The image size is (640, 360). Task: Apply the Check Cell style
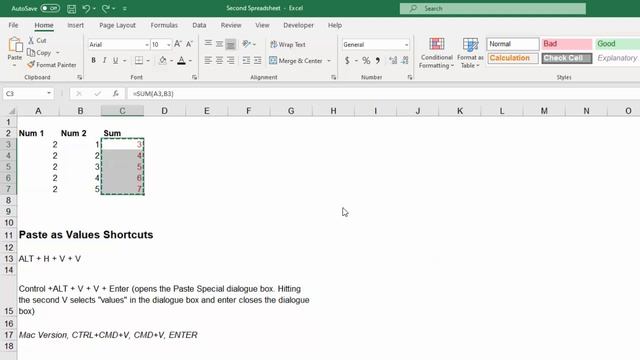coord(567,58)
